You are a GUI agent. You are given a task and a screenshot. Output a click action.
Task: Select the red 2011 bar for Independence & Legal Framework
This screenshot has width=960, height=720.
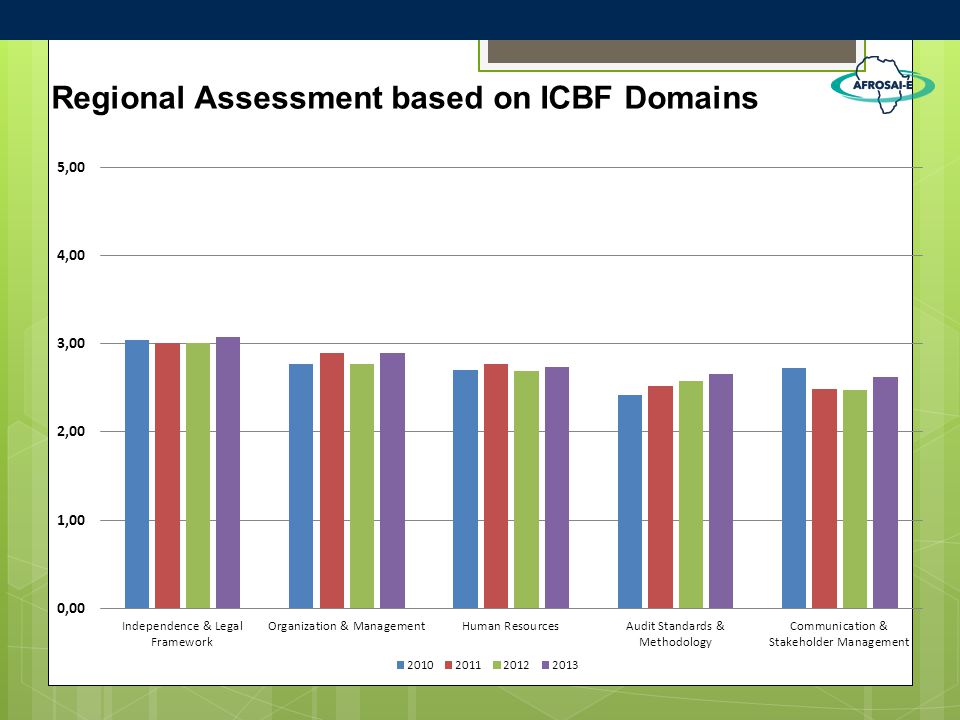click(x=167, y=476)
